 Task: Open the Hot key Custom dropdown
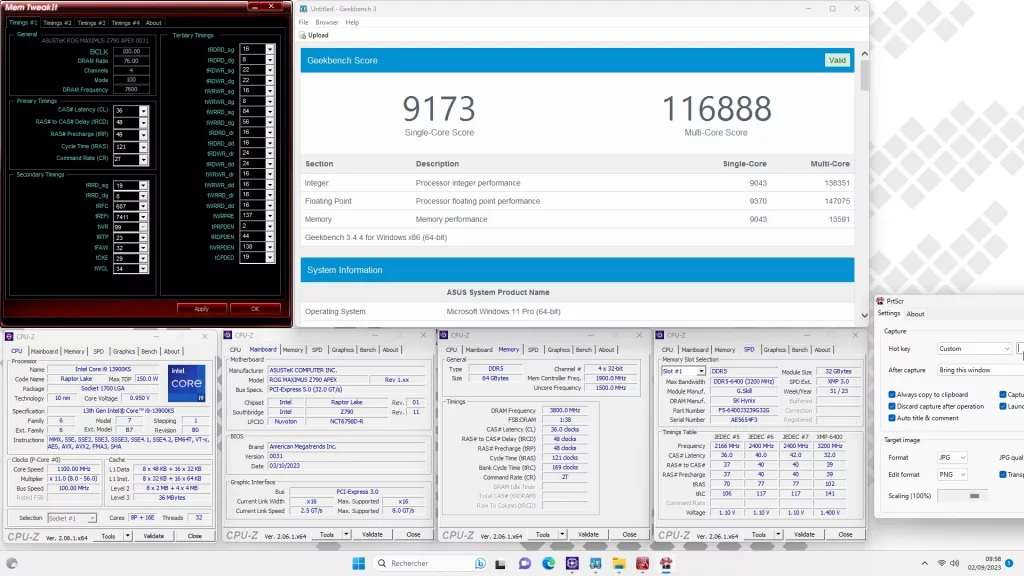pyautogui.click(x=974, y=349)
